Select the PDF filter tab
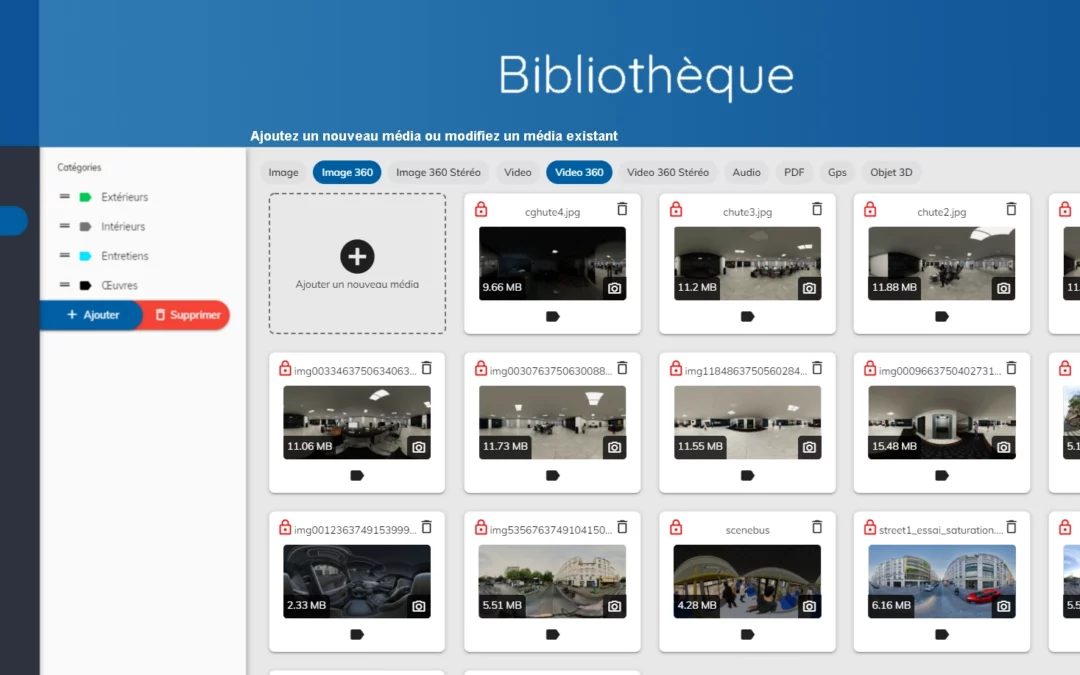Image resolution: width=1080 pixels, height=675 pixels. point(793,172)
